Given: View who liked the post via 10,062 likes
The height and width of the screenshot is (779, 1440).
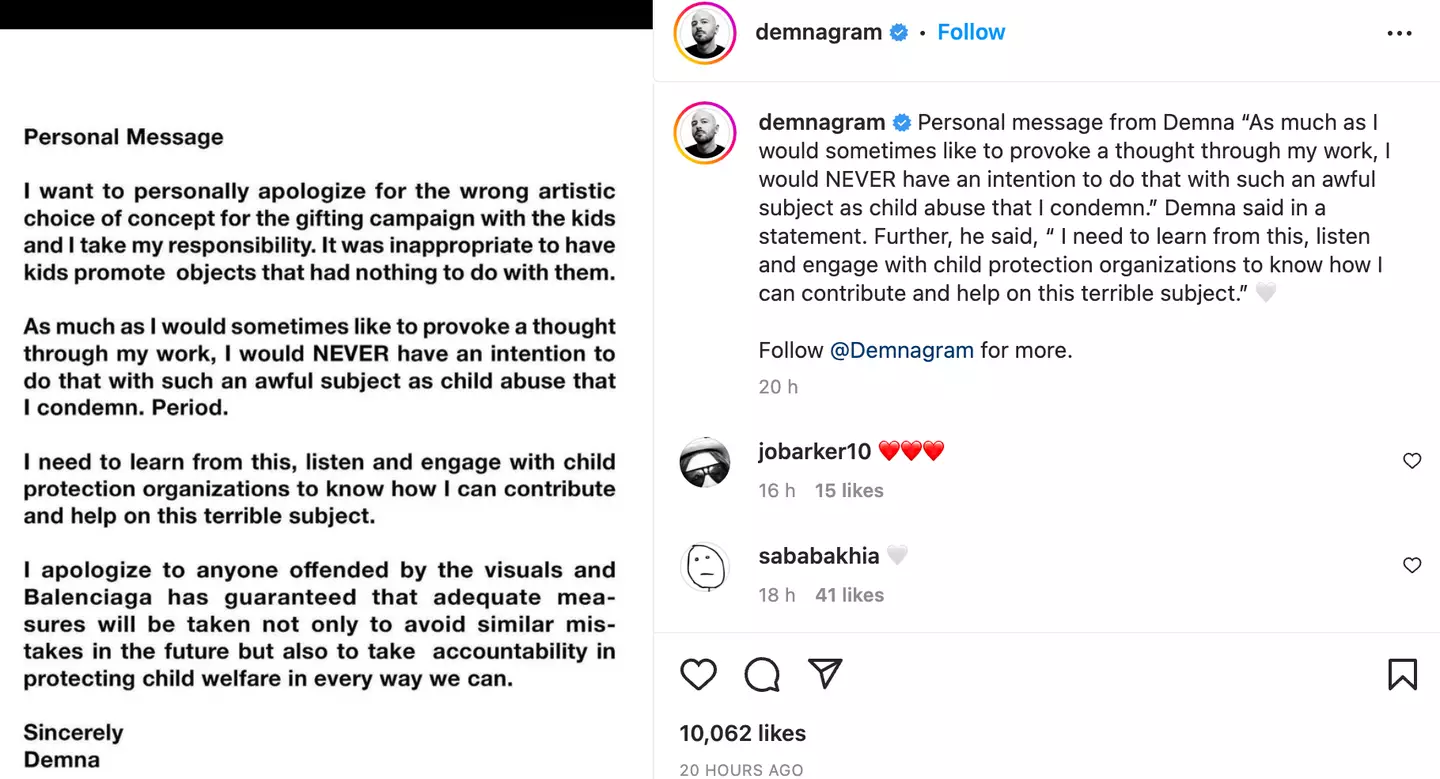Looking at the screenshot, I should (742, 733).
